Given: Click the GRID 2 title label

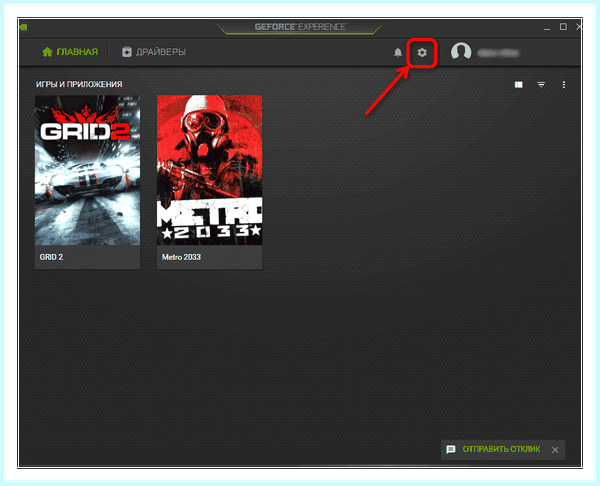Looking at the screenshot, I should click(51, 257).
